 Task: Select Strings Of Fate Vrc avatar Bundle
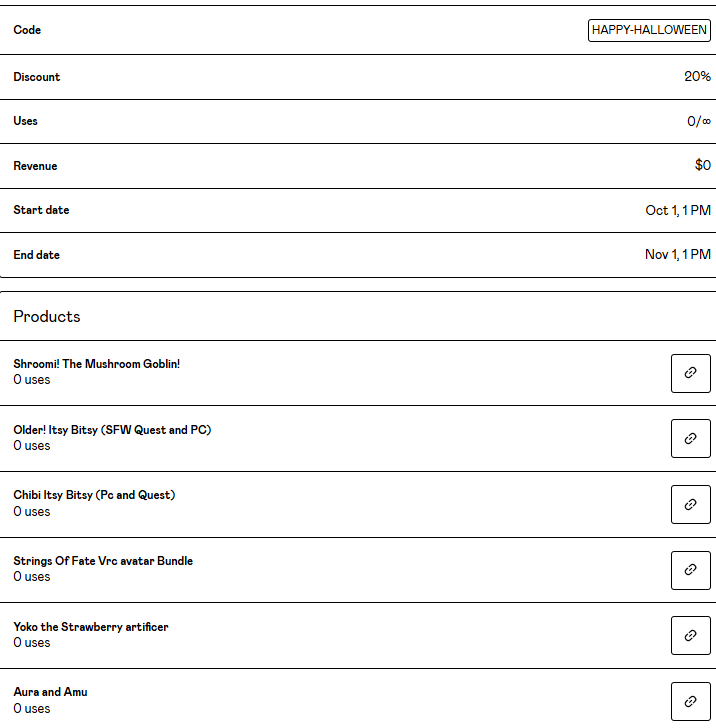(103, 561)
